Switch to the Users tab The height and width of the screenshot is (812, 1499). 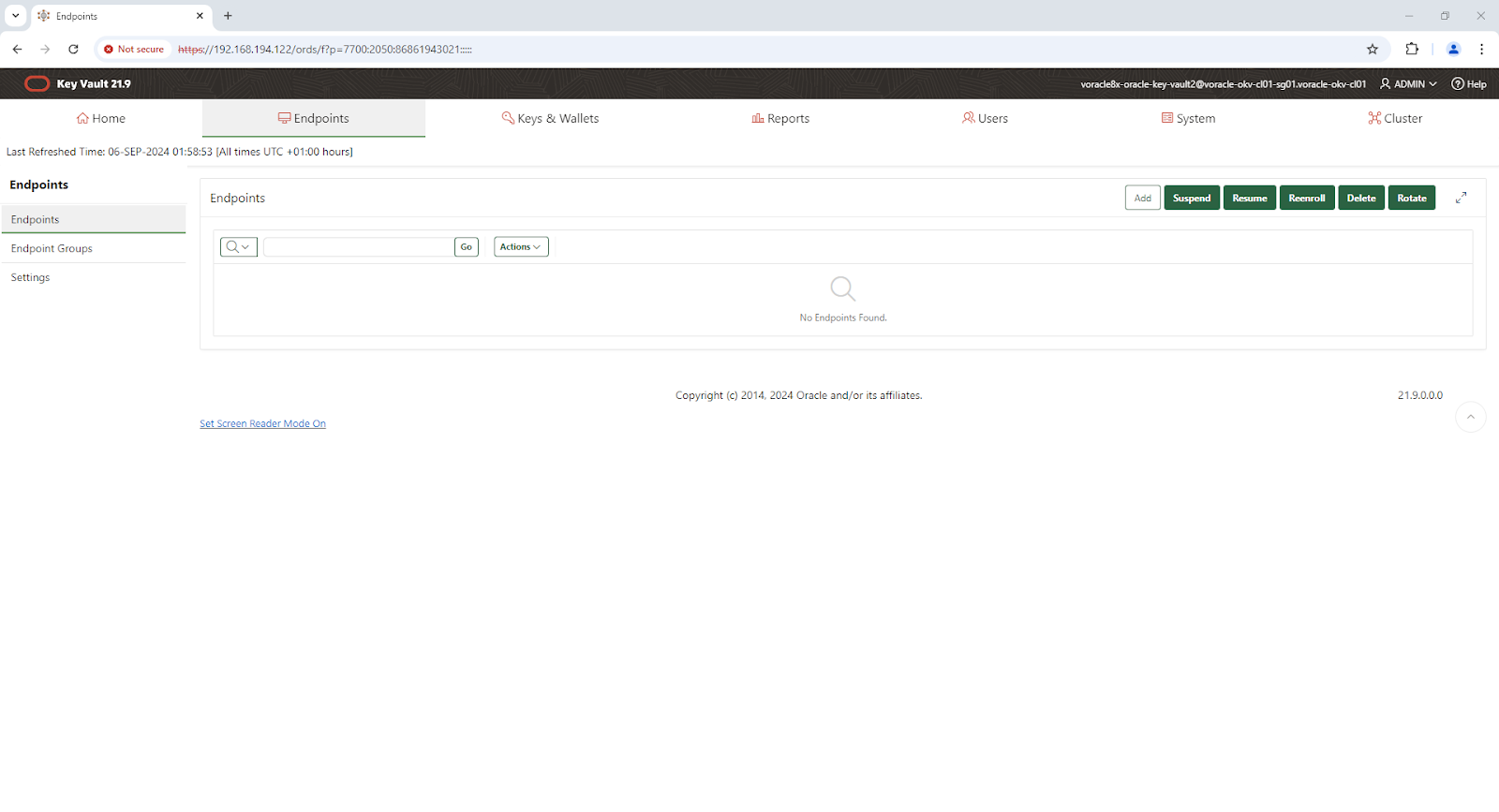click(x=985, y=118)
